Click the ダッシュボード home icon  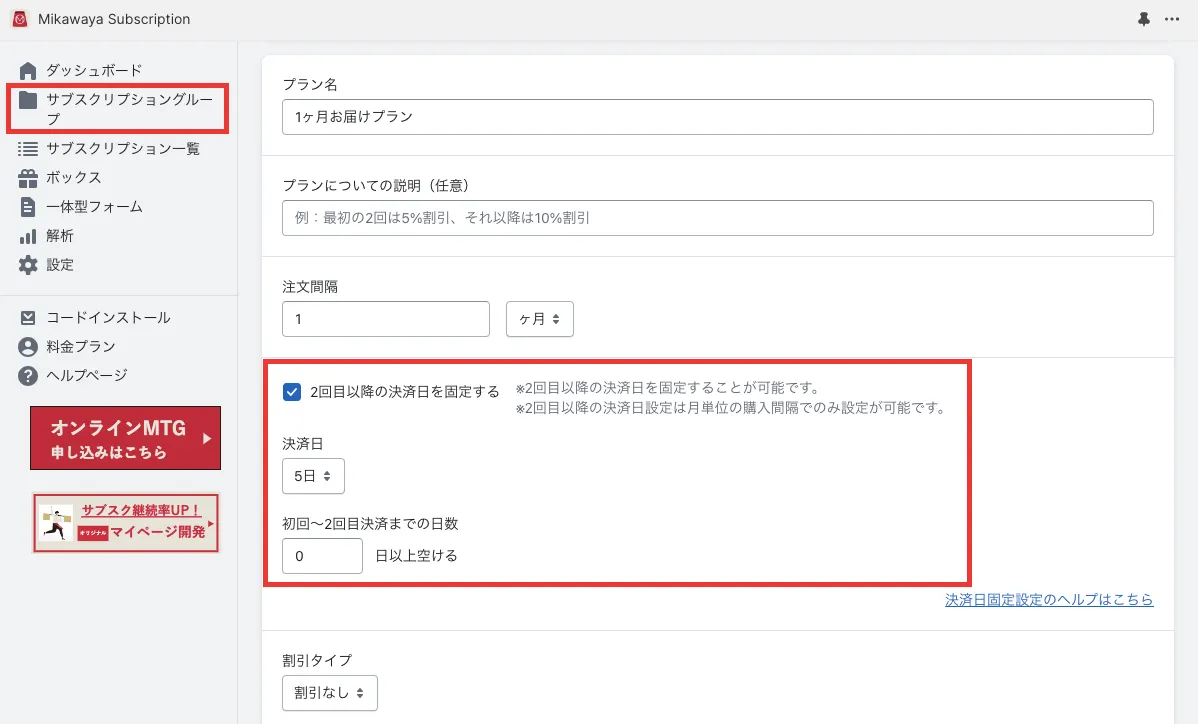pos(28,70)
